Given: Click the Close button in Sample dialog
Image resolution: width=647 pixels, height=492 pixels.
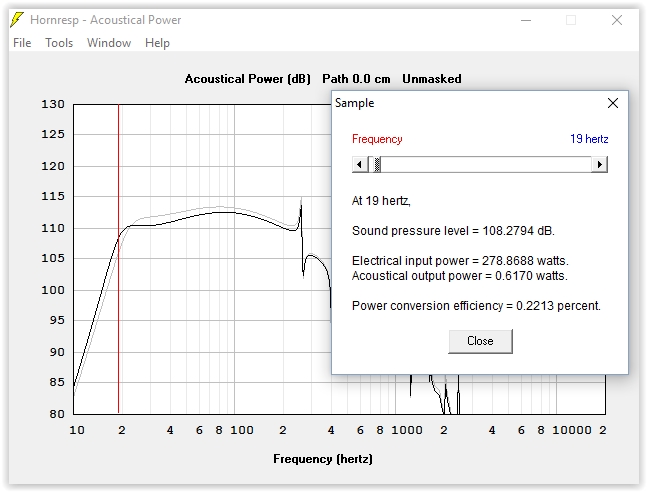Looking at the screenshot, I should tap(480, 341).
